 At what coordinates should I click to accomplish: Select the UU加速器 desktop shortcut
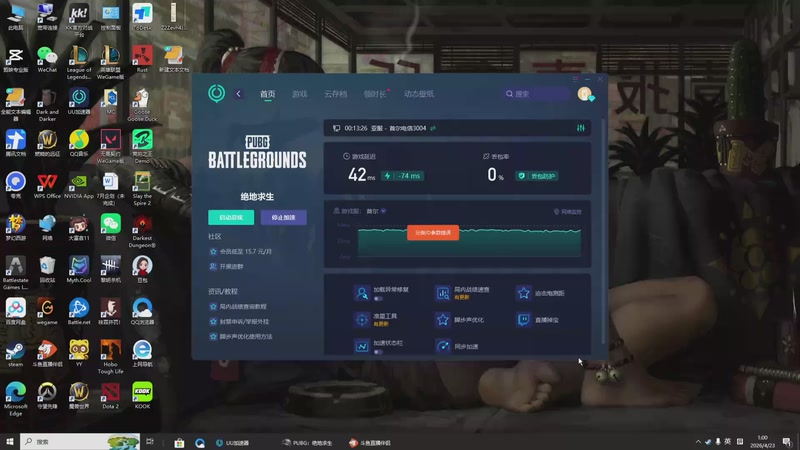pyautogui.click(x=79, y=101)
